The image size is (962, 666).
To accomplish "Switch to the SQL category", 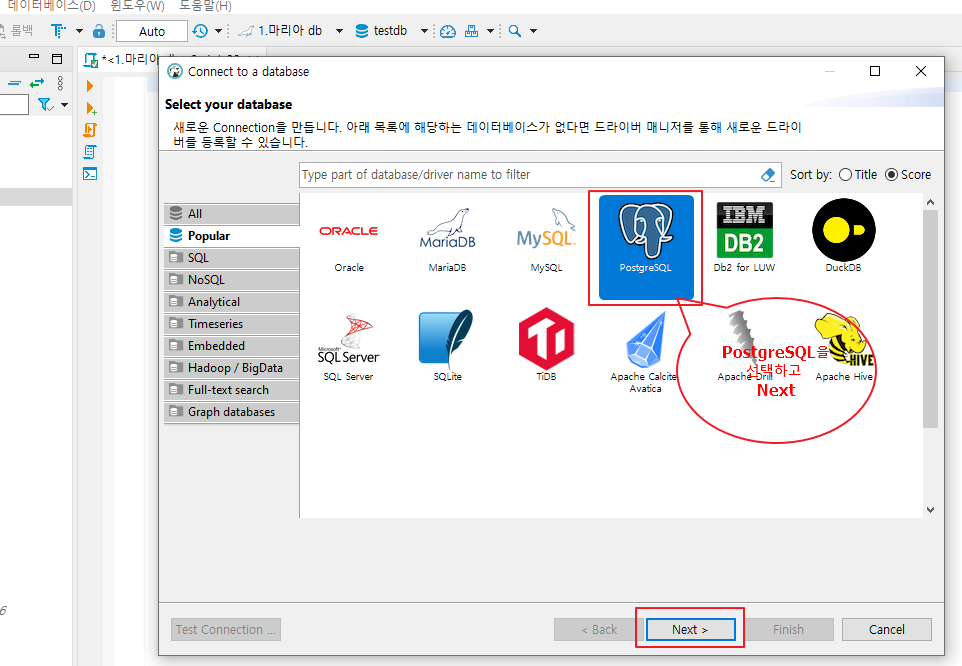I will (x=232, y=258).
